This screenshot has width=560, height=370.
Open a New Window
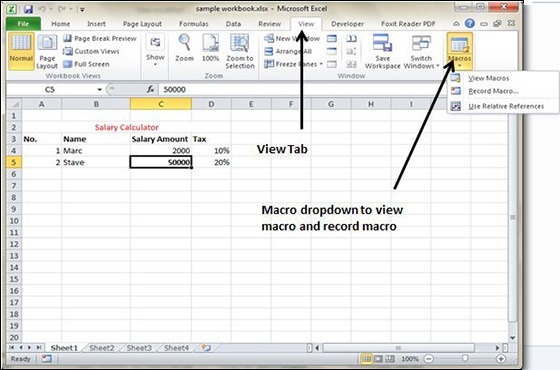point(292,39)
